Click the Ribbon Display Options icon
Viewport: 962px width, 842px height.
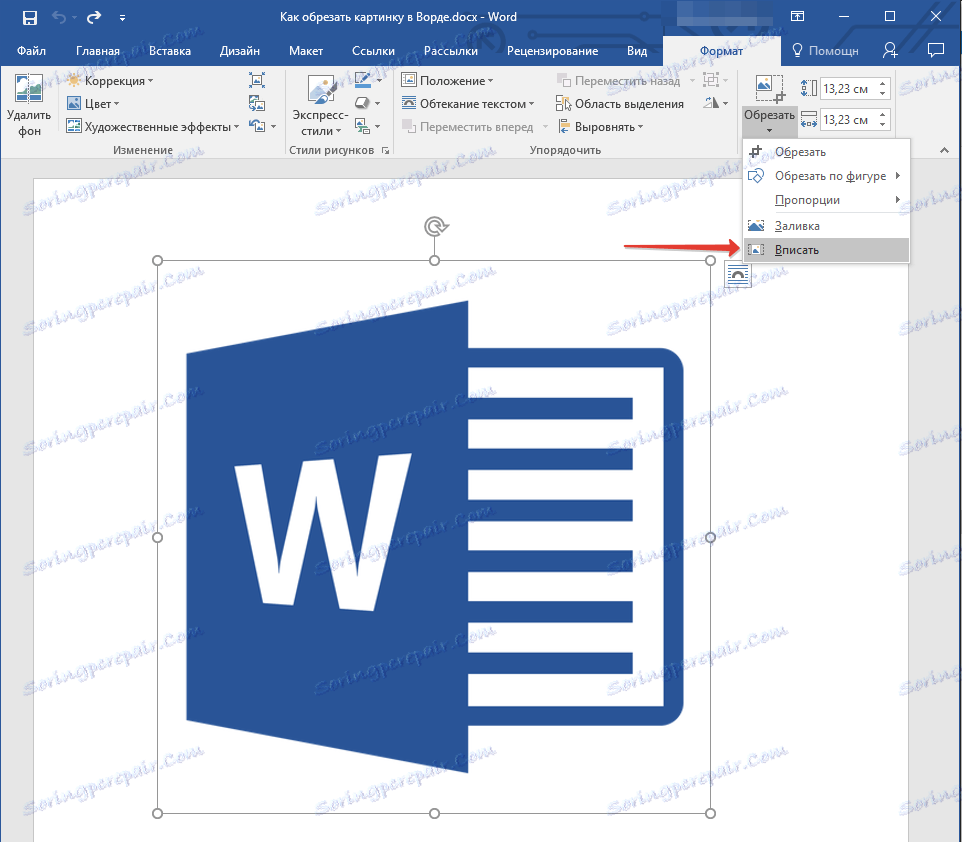click(x=798, y=17)
